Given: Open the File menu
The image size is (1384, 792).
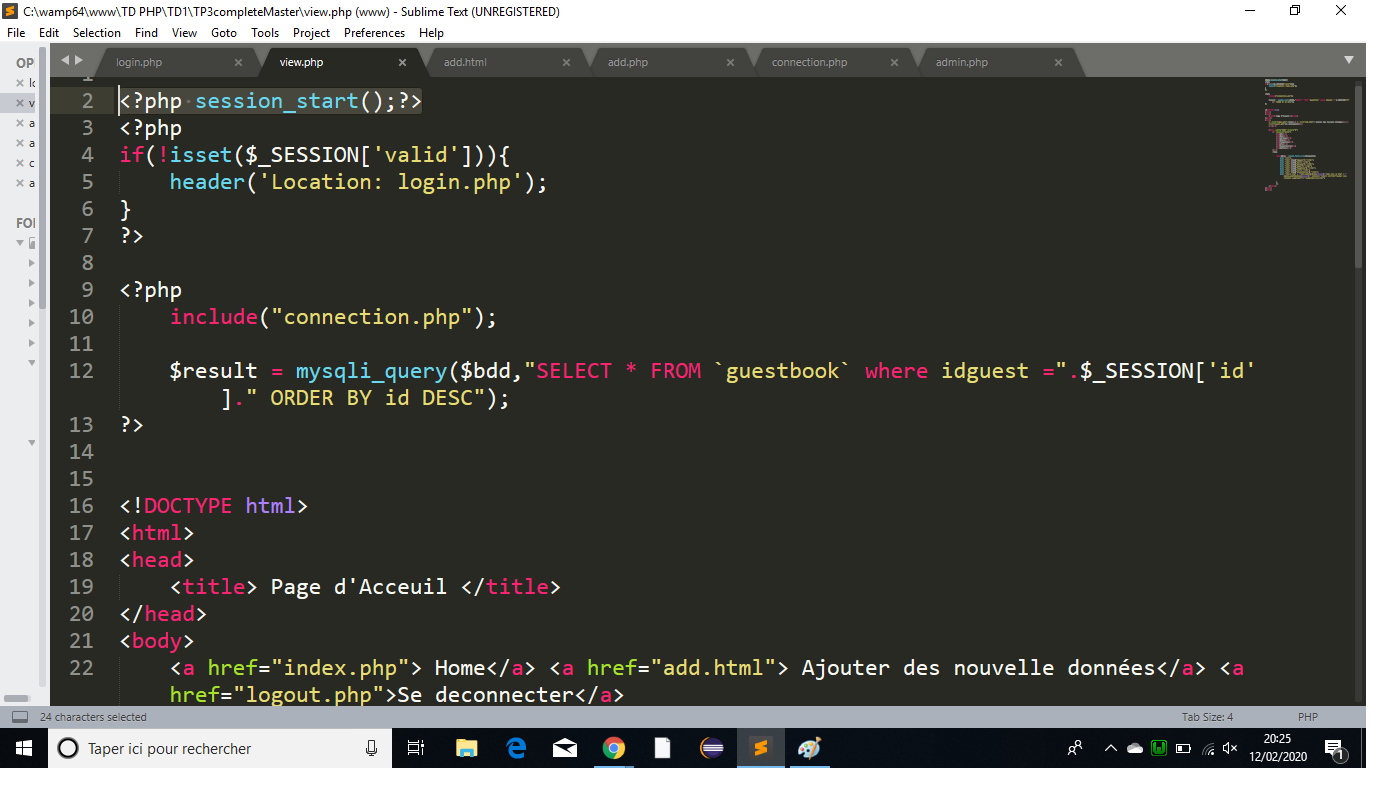Looking at the screenshot, I should [x=16, y=33].
